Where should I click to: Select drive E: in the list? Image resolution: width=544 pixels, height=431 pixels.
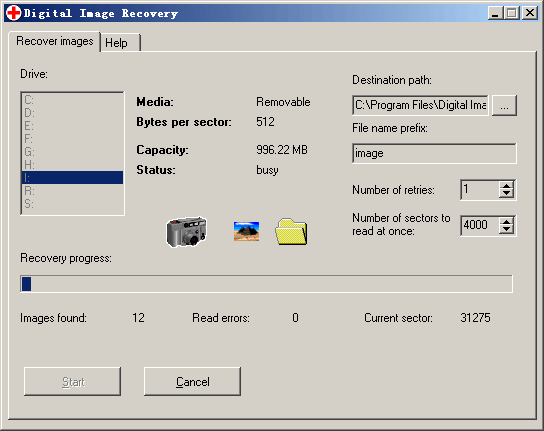pyautogui.click(x=72, y=126)
